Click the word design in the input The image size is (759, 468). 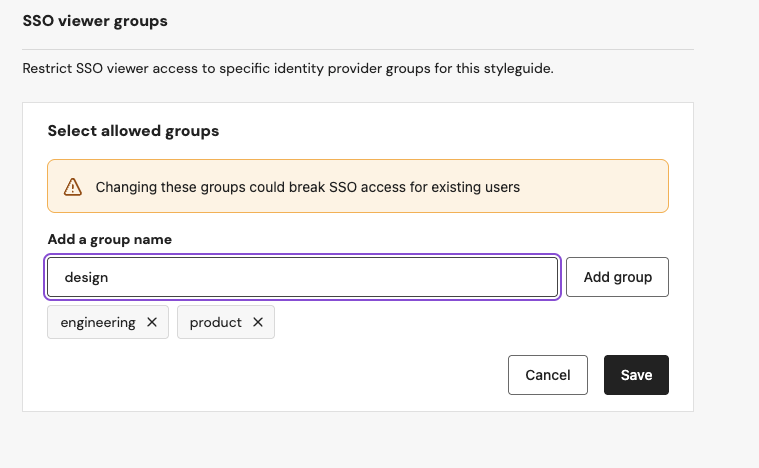click(x=86, y=278)
